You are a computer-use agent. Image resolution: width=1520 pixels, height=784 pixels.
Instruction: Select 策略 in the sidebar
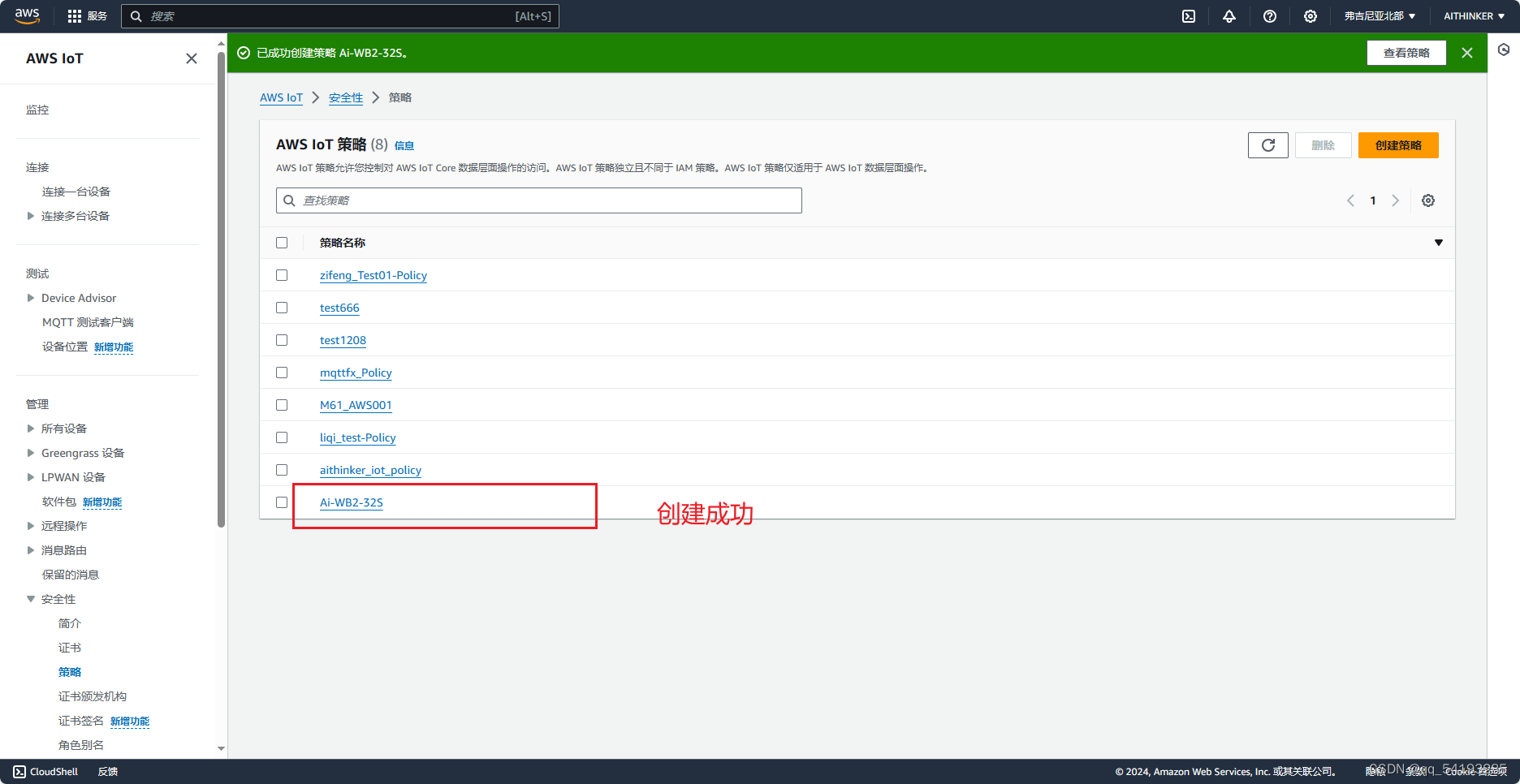tap(70, 672)
